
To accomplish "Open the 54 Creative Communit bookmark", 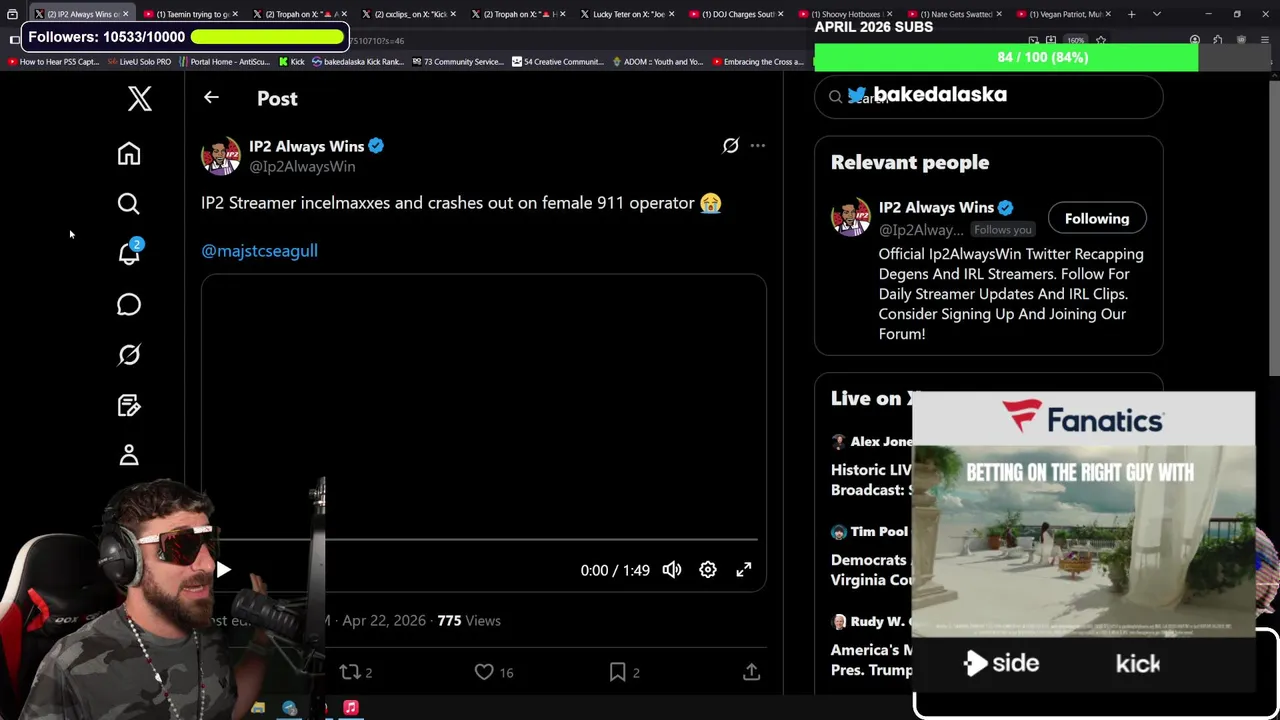I will pos(557,62).
